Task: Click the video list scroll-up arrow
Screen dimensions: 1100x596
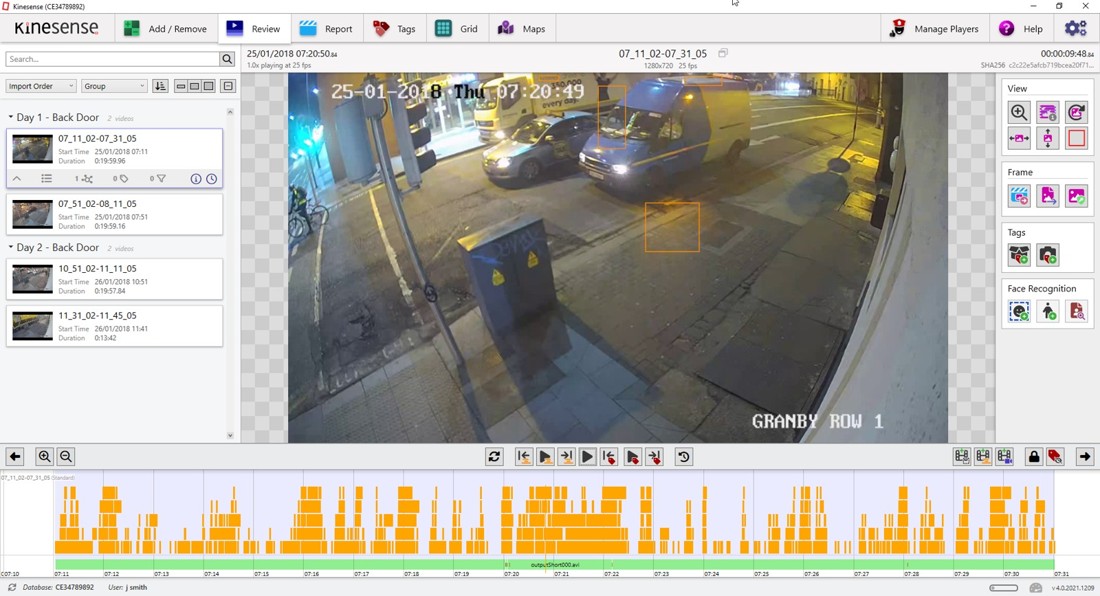Action: point(230,112)
